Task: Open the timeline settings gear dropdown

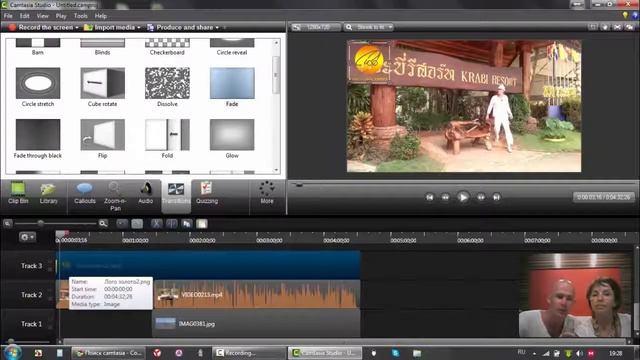Action: (x=27, y=237)
